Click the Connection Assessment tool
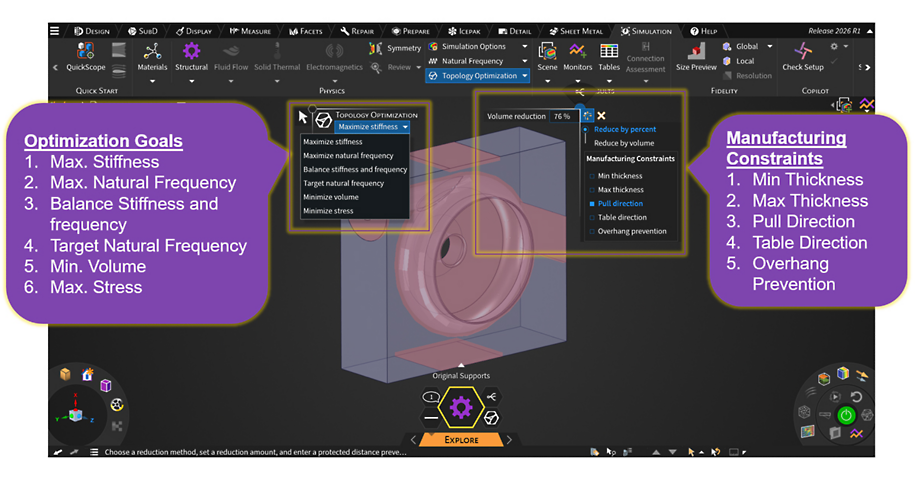Image resolution: width=915 pixels, height=479 pixels. (x=645, y=57)
